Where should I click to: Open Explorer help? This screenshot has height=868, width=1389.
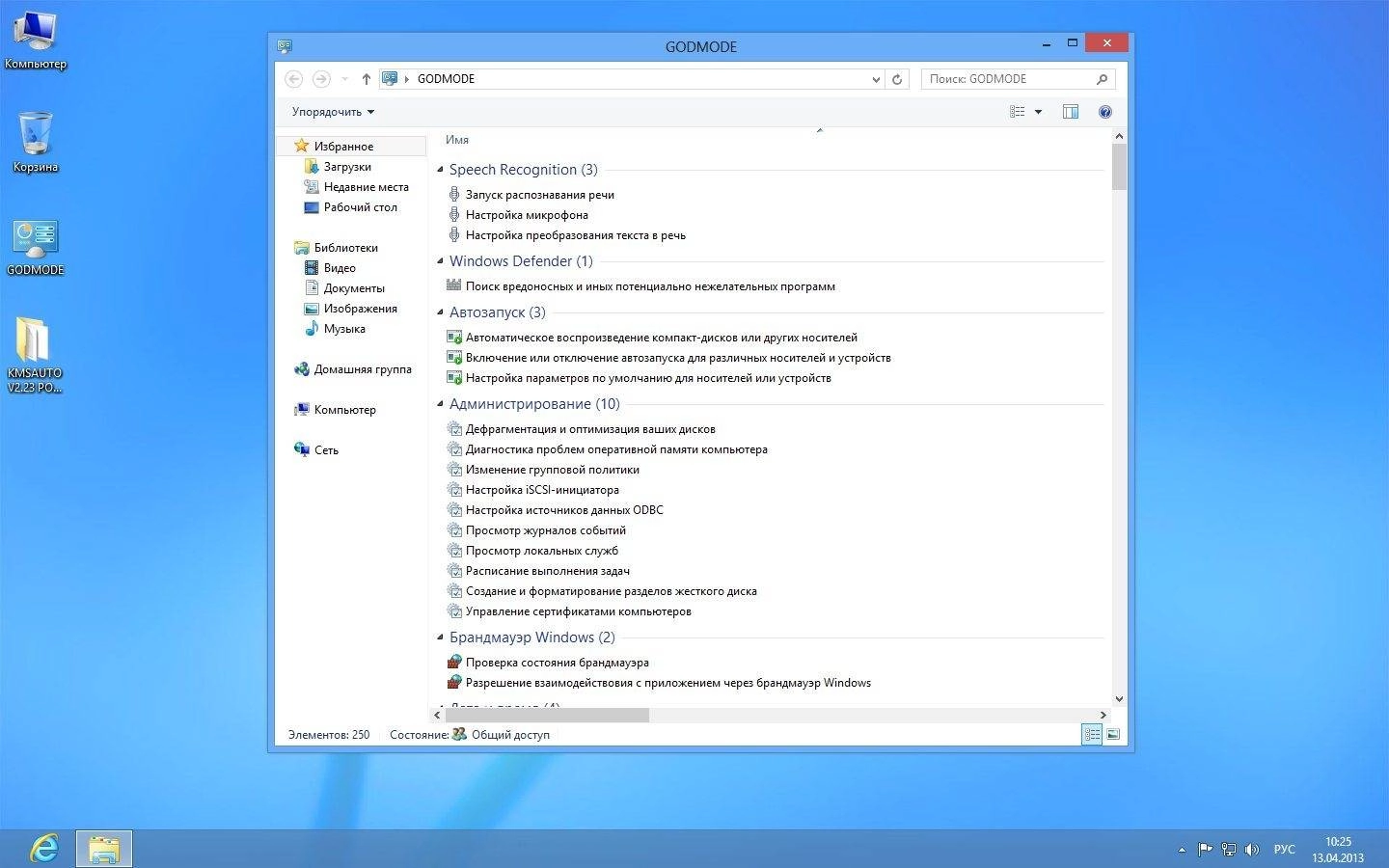[x=1105, y=112]
